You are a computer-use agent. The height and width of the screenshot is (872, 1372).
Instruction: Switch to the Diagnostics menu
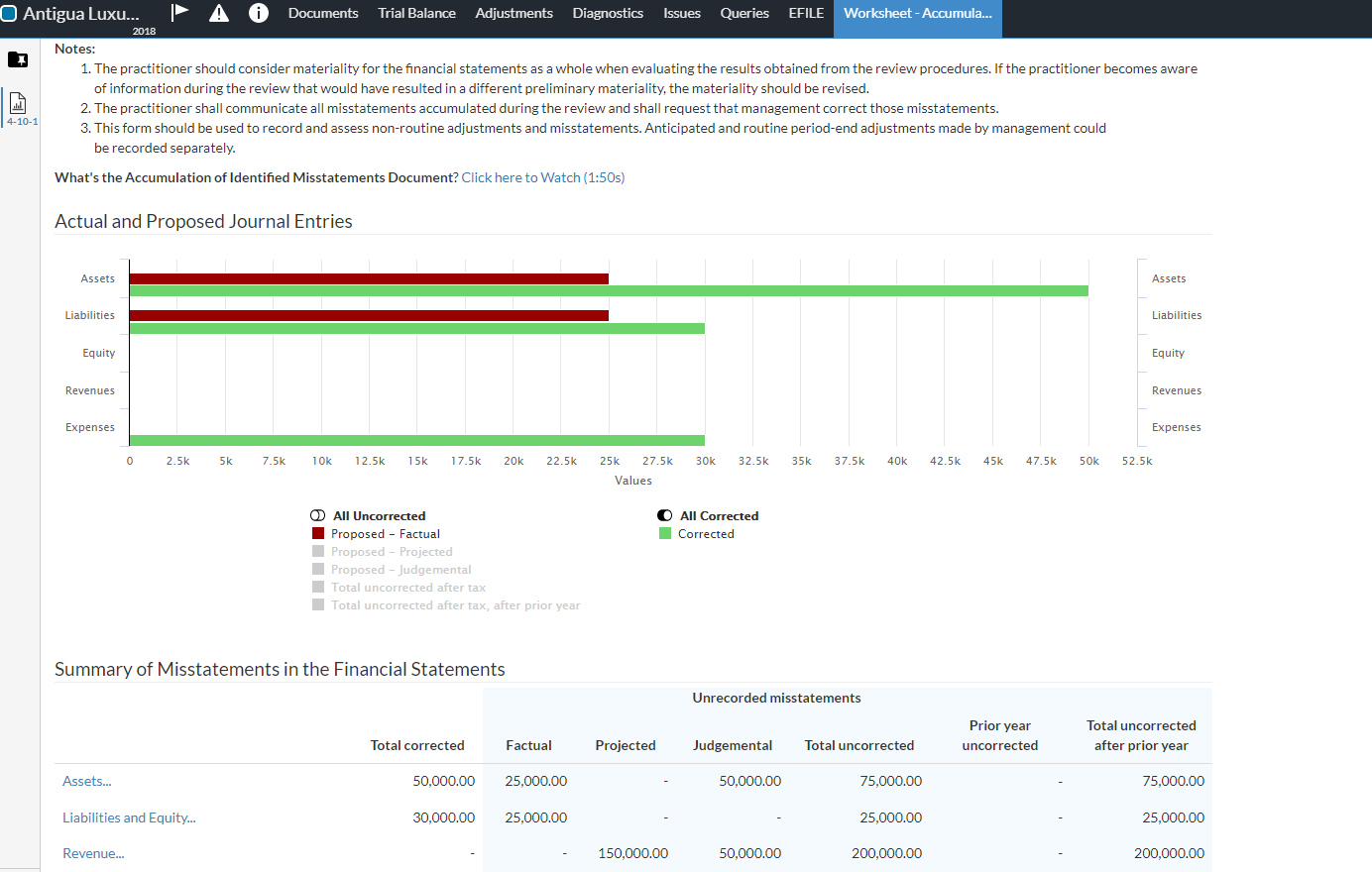point(608,13)
